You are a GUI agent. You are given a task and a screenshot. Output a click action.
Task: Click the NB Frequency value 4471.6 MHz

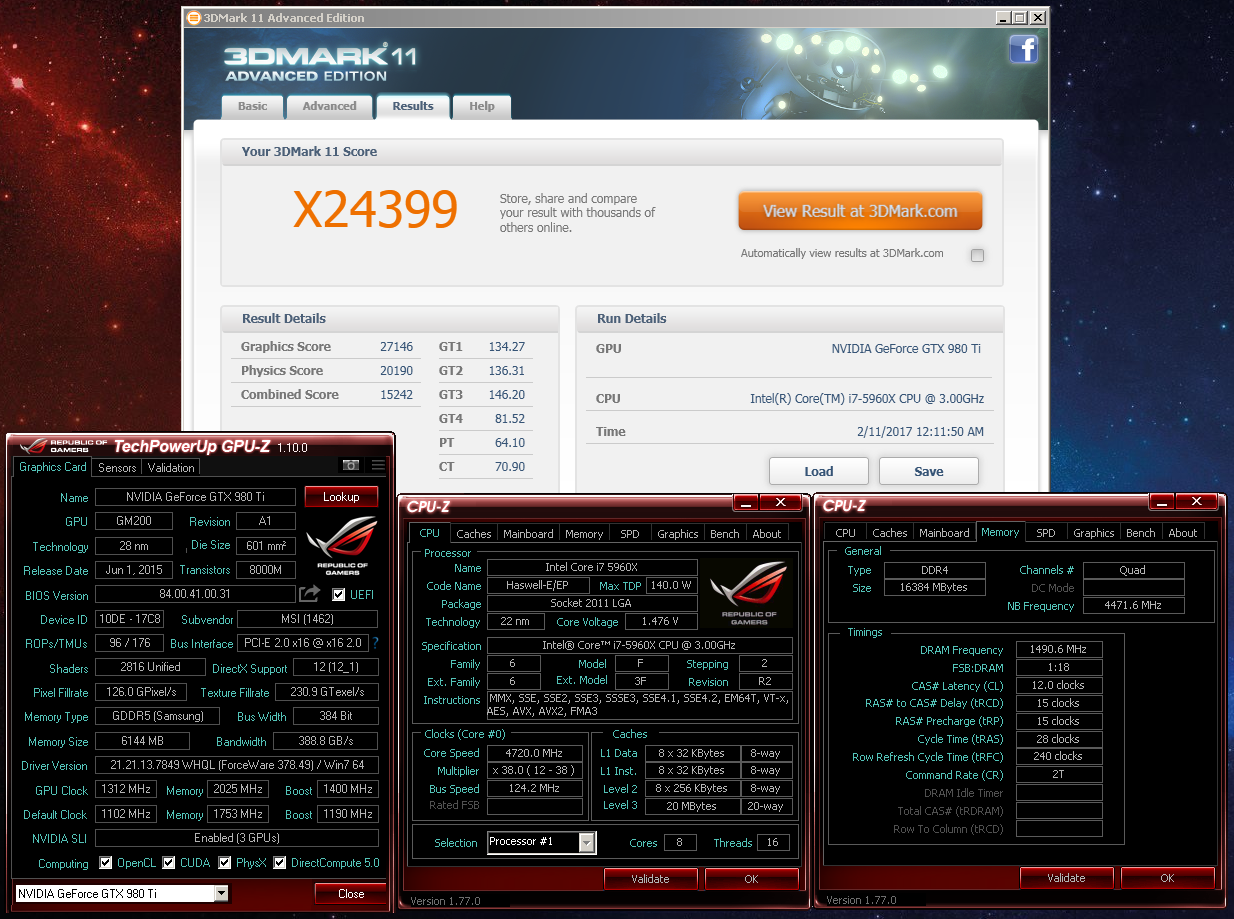(1133, 606)
